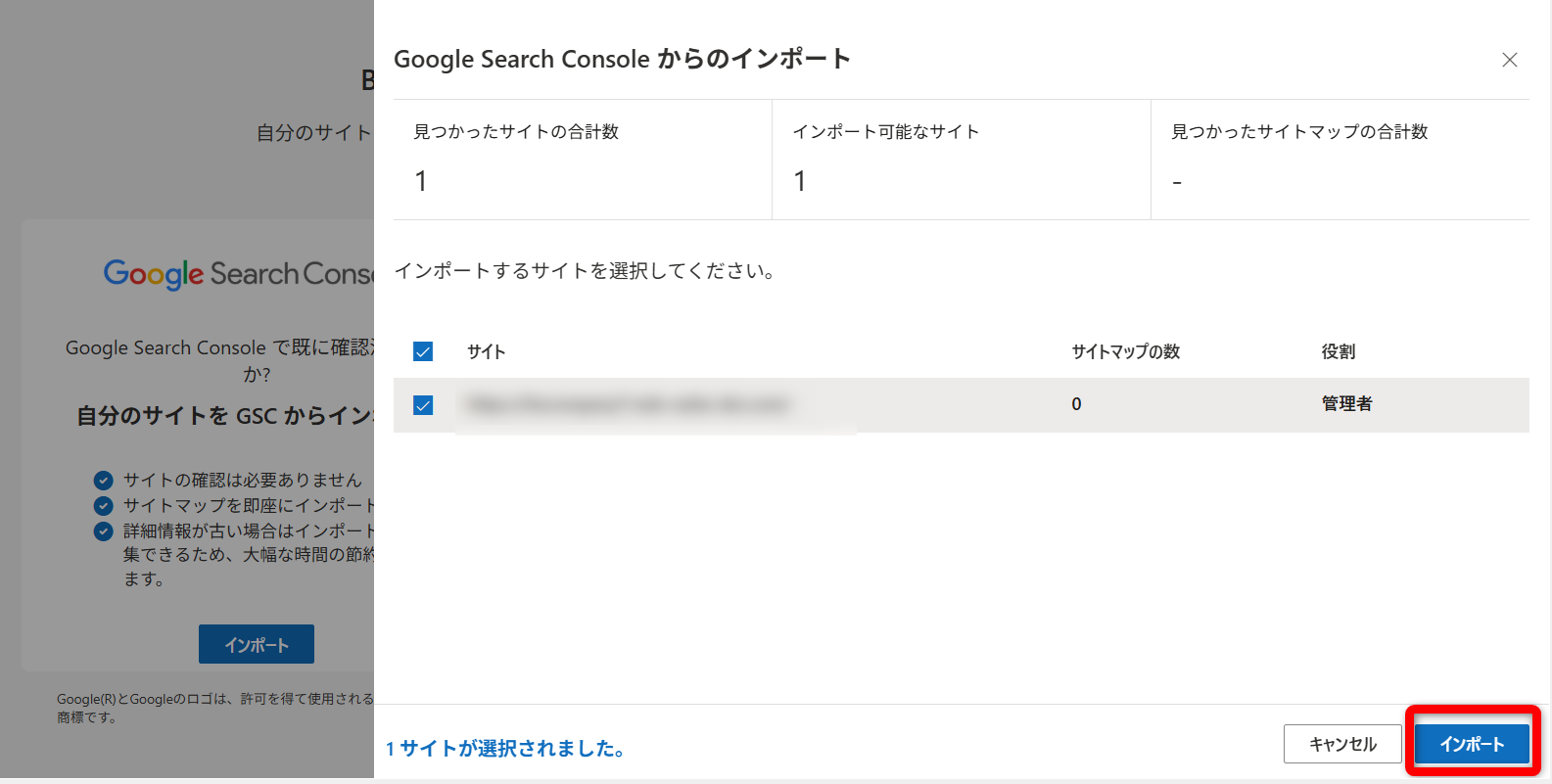1552x784 pixels.
Task: Click the インポート可能なサイト summary card
Action: tap(961, 159)
